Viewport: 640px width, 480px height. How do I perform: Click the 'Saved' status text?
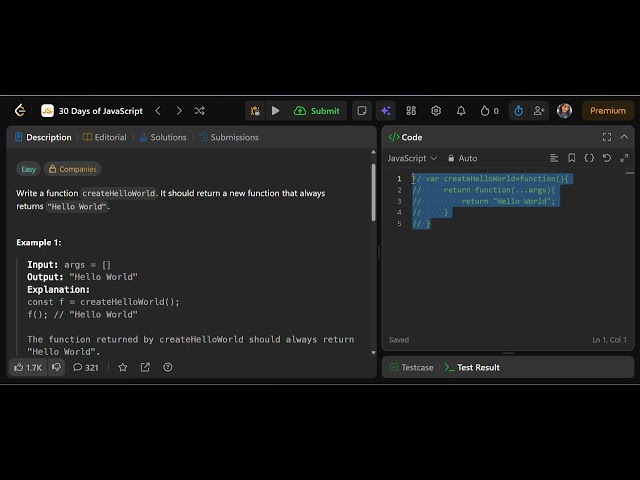(399, 340)
